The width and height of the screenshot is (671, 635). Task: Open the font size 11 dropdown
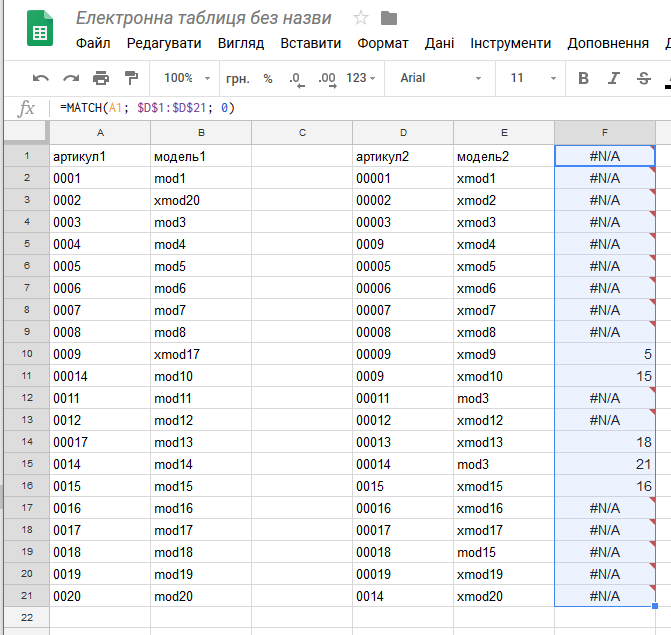532,78
